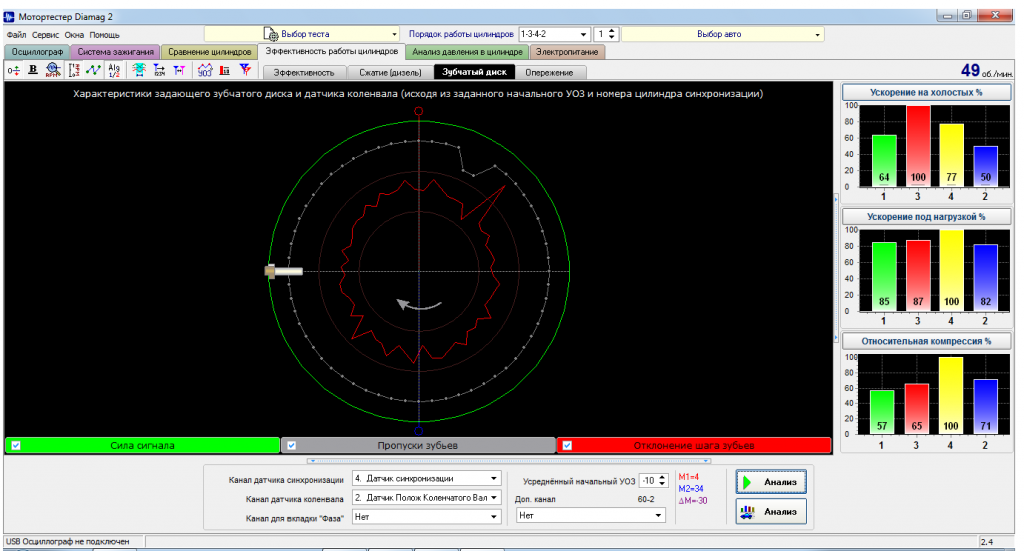Switch to the Cylinder comparison tab
The width and height of the screenshot is (1024, 551).
(210, 52)
